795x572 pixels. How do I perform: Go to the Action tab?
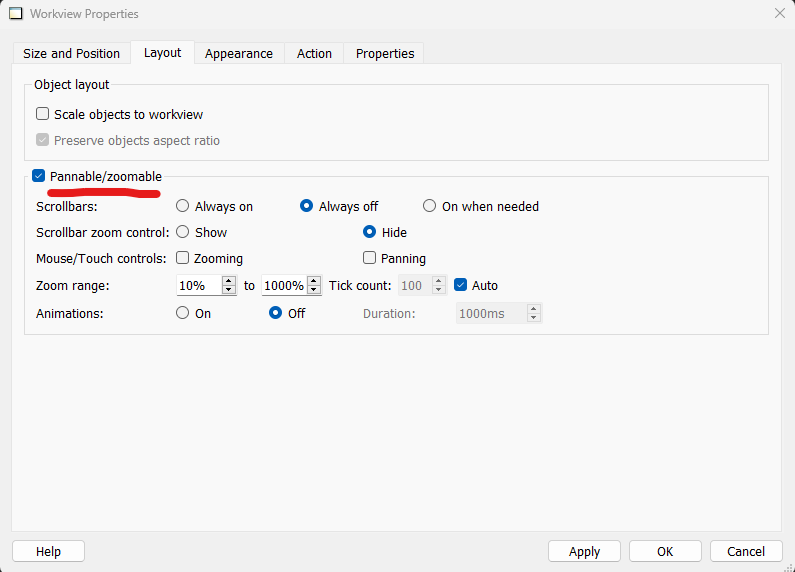314,53
